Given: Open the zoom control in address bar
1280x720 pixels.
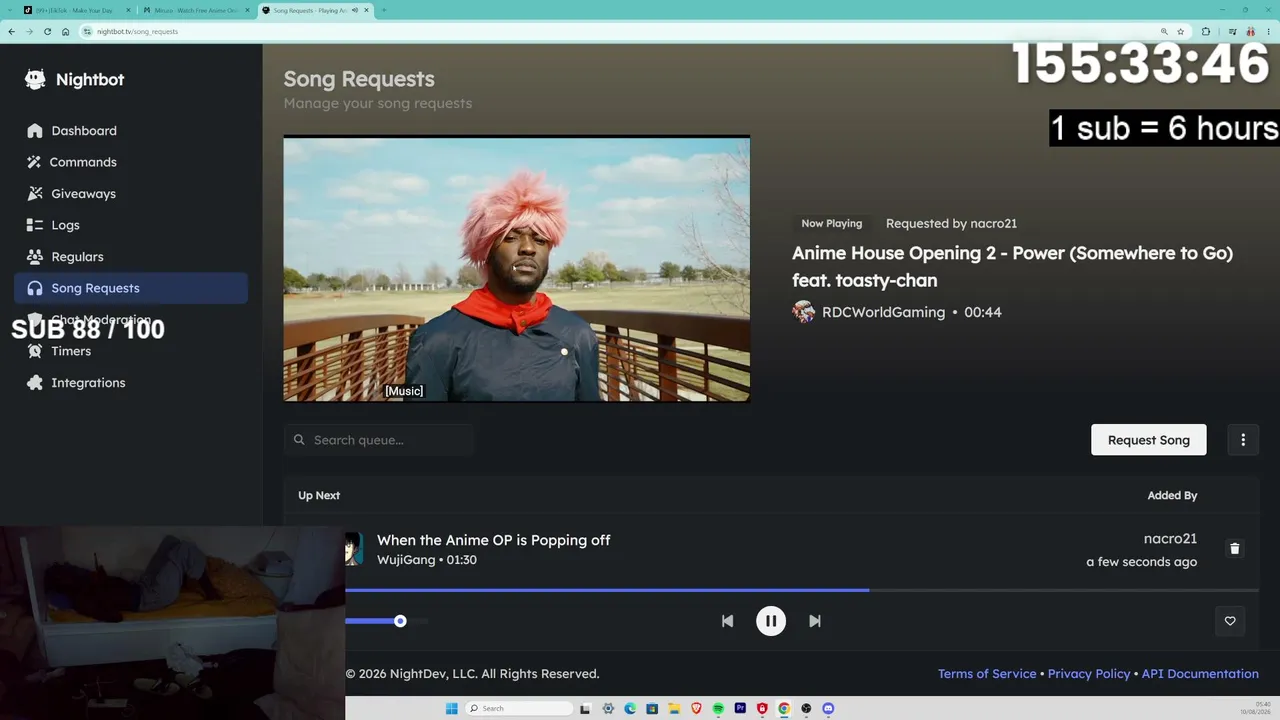Looking at the screenshot, I should point(1164,31).
